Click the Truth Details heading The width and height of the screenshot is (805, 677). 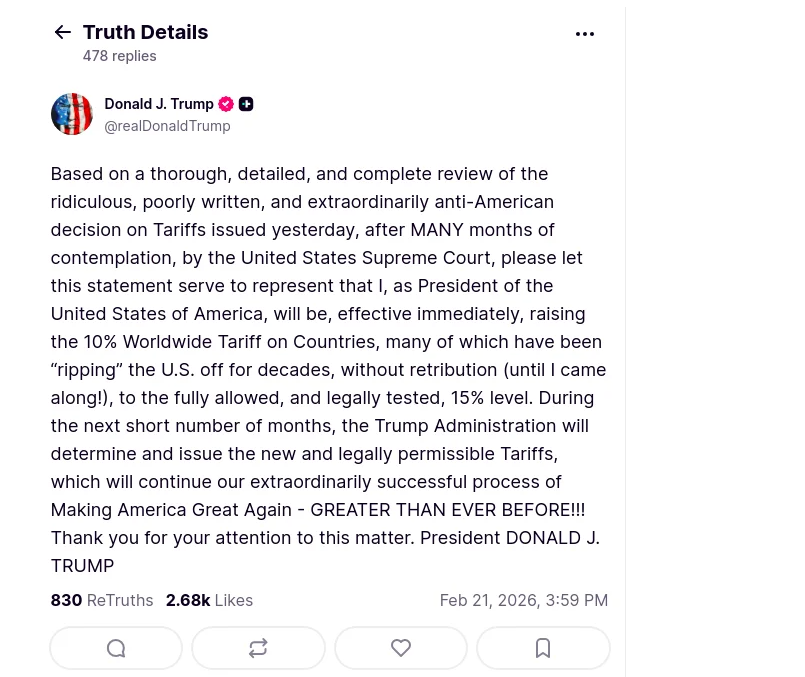(x=145, y=32)
